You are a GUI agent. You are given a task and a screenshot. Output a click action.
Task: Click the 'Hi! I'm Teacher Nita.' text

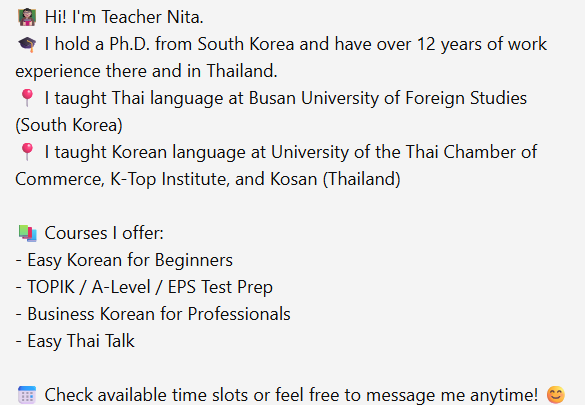click(x=124, y=17)
